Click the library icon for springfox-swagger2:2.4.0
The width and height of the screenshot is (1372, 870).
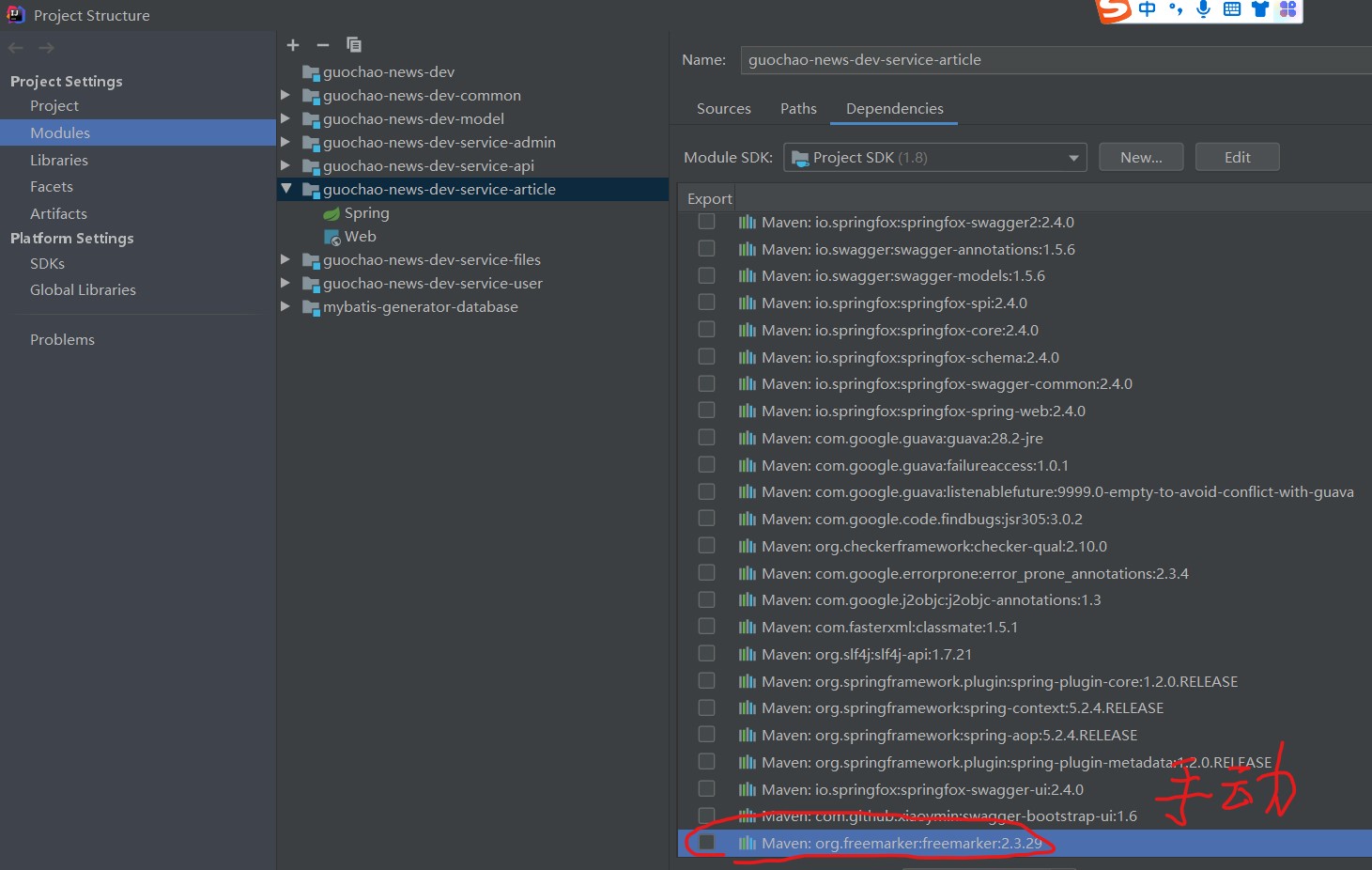click(748, 223)
